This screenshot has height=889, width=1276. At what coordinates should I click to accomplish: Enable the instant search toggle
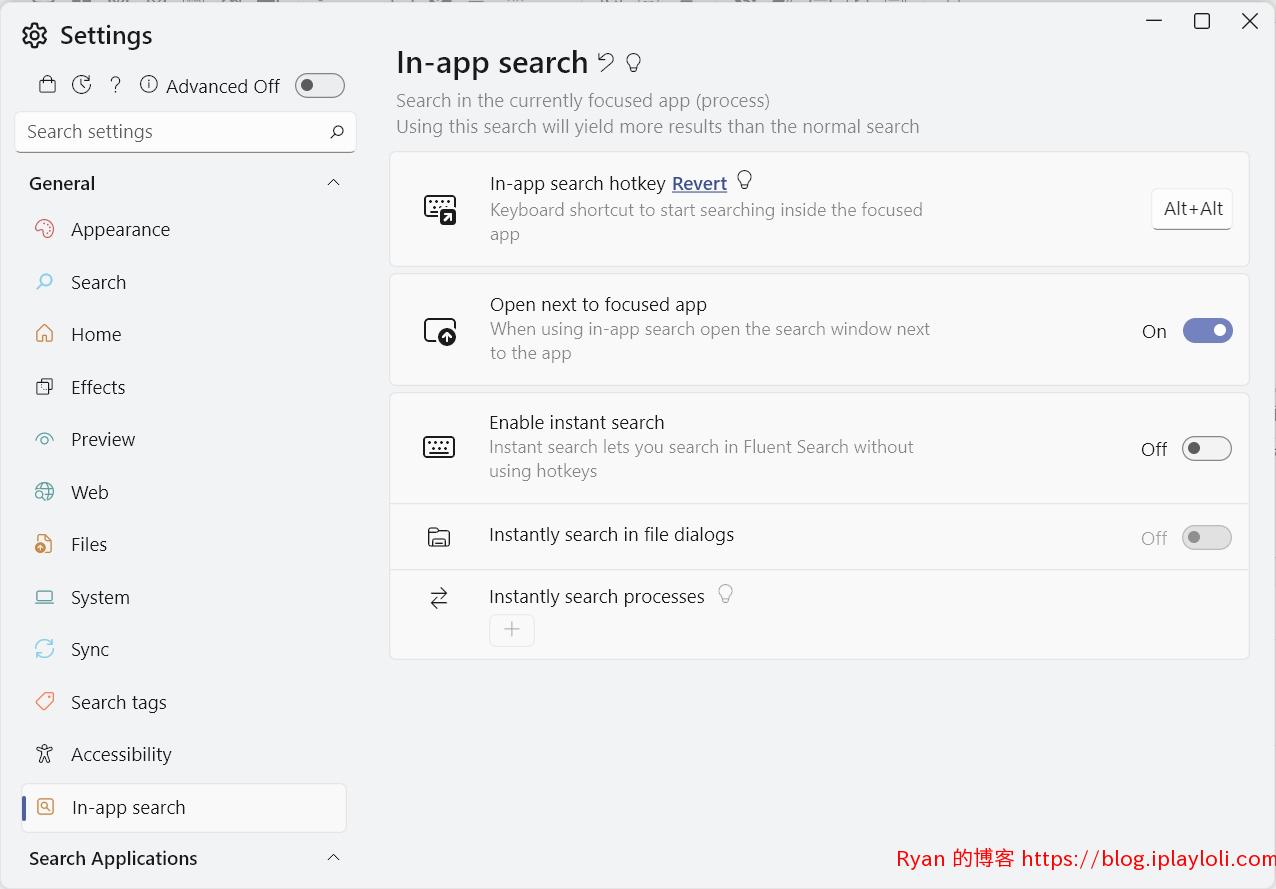point(1207,449)
